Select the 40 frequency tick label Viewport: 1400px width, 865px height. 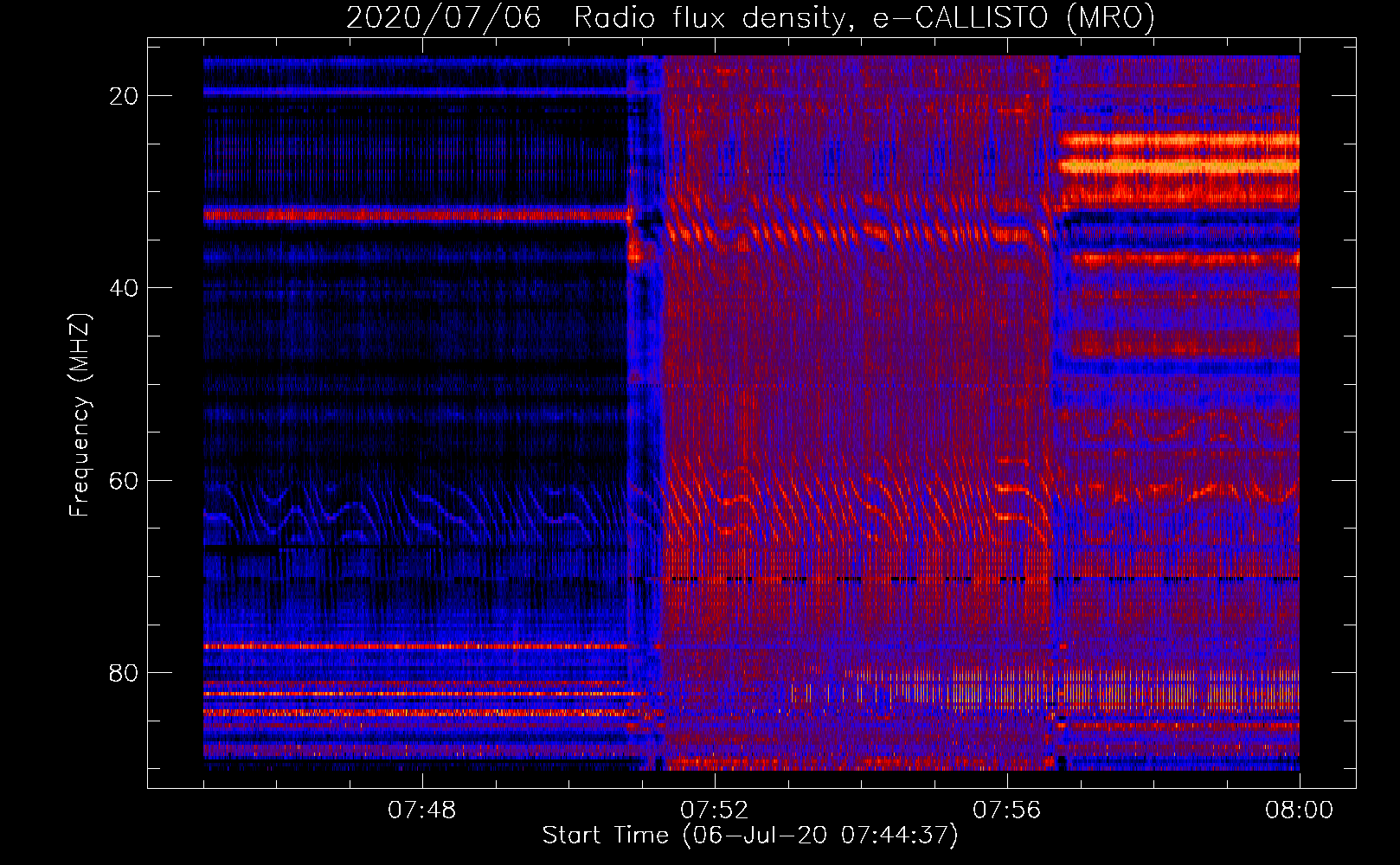pos(124,288)
